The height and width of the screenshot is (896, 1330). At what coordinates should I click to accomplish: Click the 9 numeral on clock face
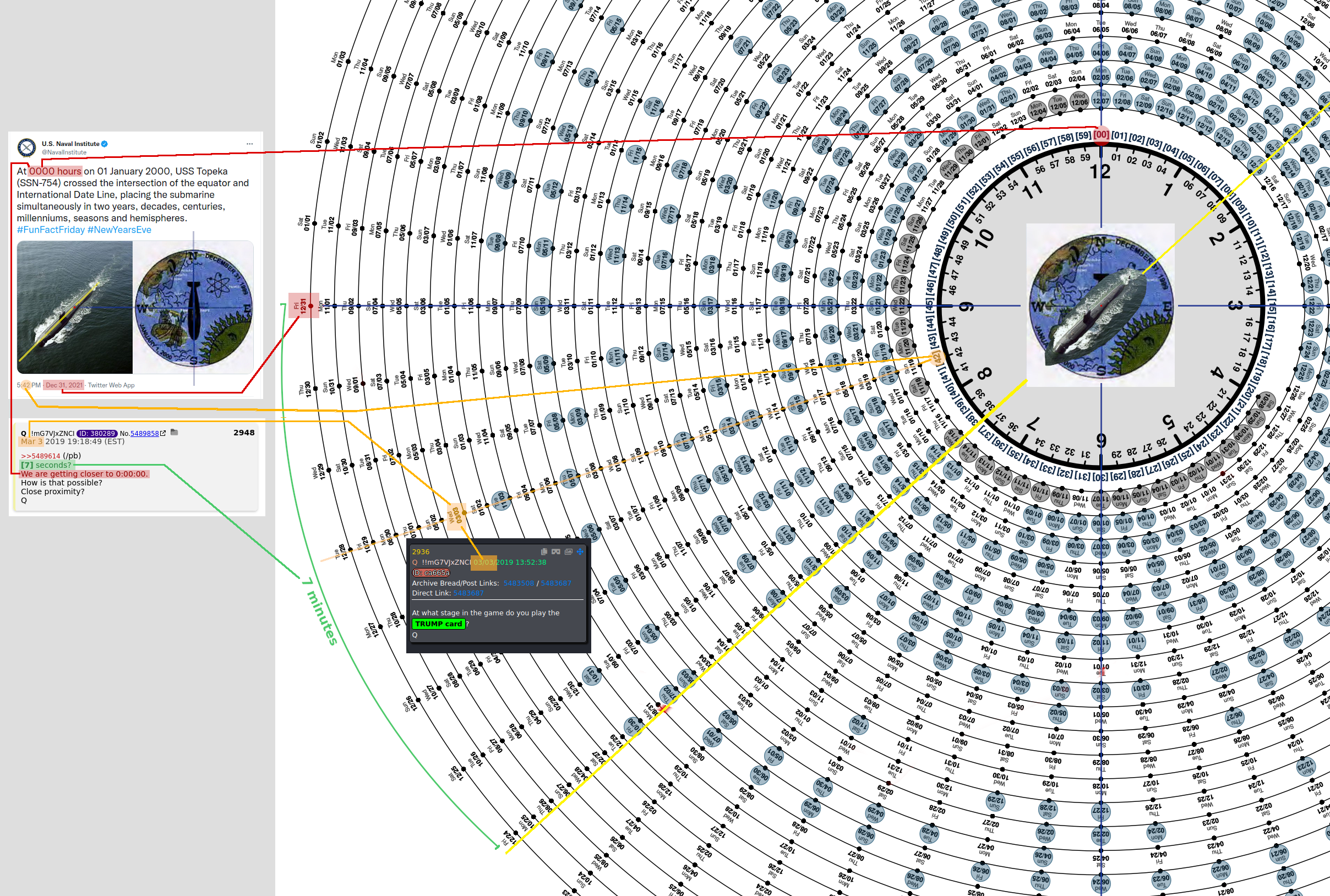[966, 307]
